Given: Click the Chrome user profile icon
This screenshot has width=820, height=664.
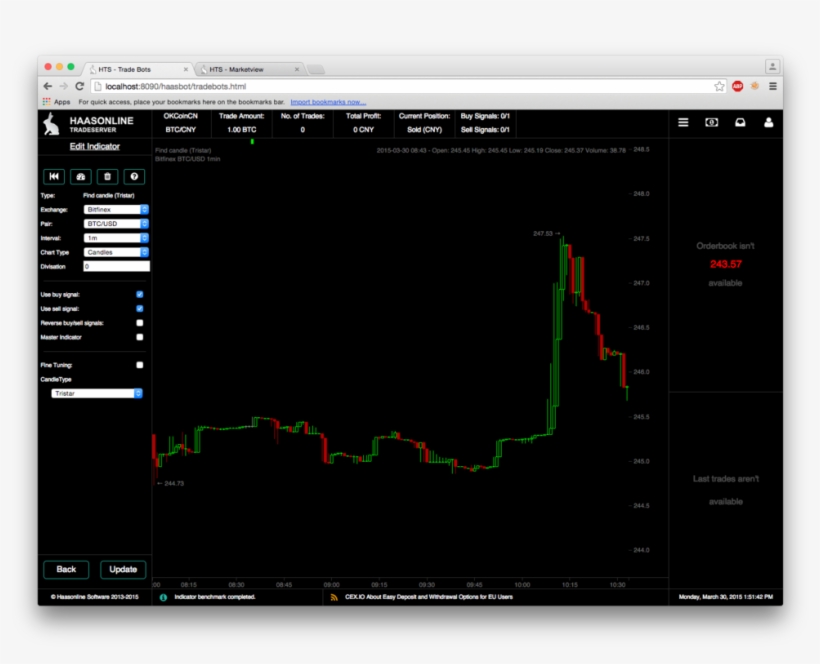Looking at the screenshot, I should click(772, 66).
